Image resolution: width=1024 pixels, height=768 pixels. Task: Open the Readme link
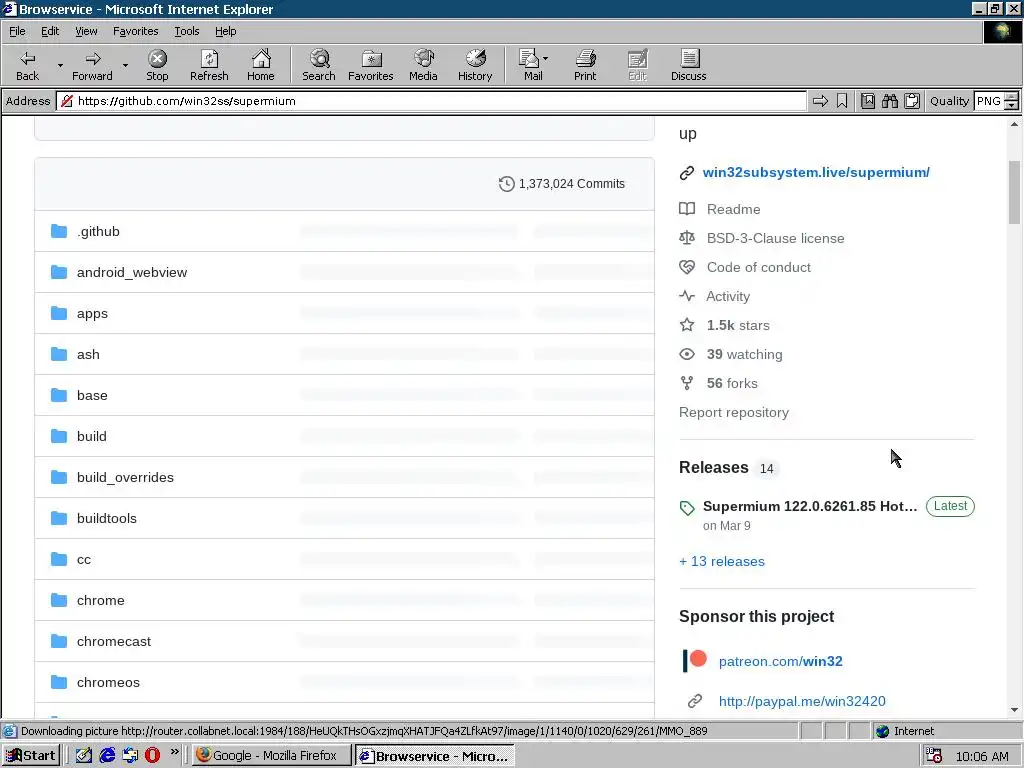[x=733, y=209]
